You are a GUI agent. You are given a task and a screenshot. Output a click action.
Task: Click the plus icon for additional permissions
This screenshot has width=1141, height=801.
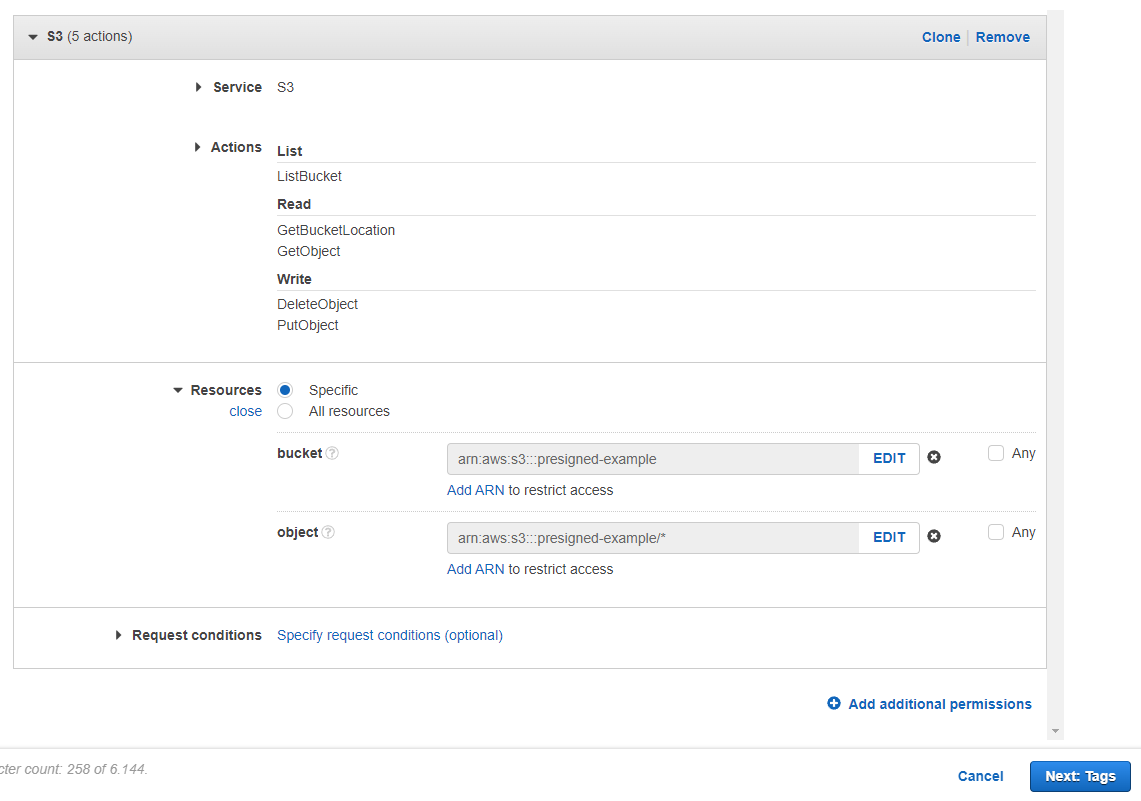834,704
